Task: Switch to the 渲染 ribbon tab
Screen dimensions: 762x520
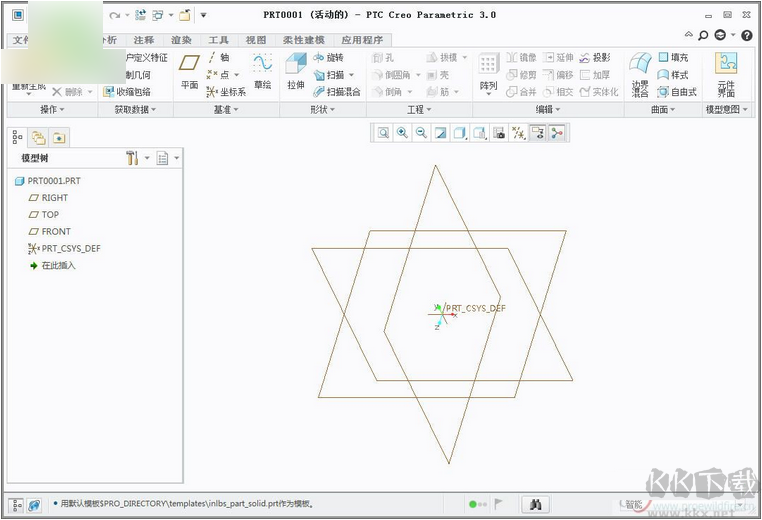Action: (181, 40)
